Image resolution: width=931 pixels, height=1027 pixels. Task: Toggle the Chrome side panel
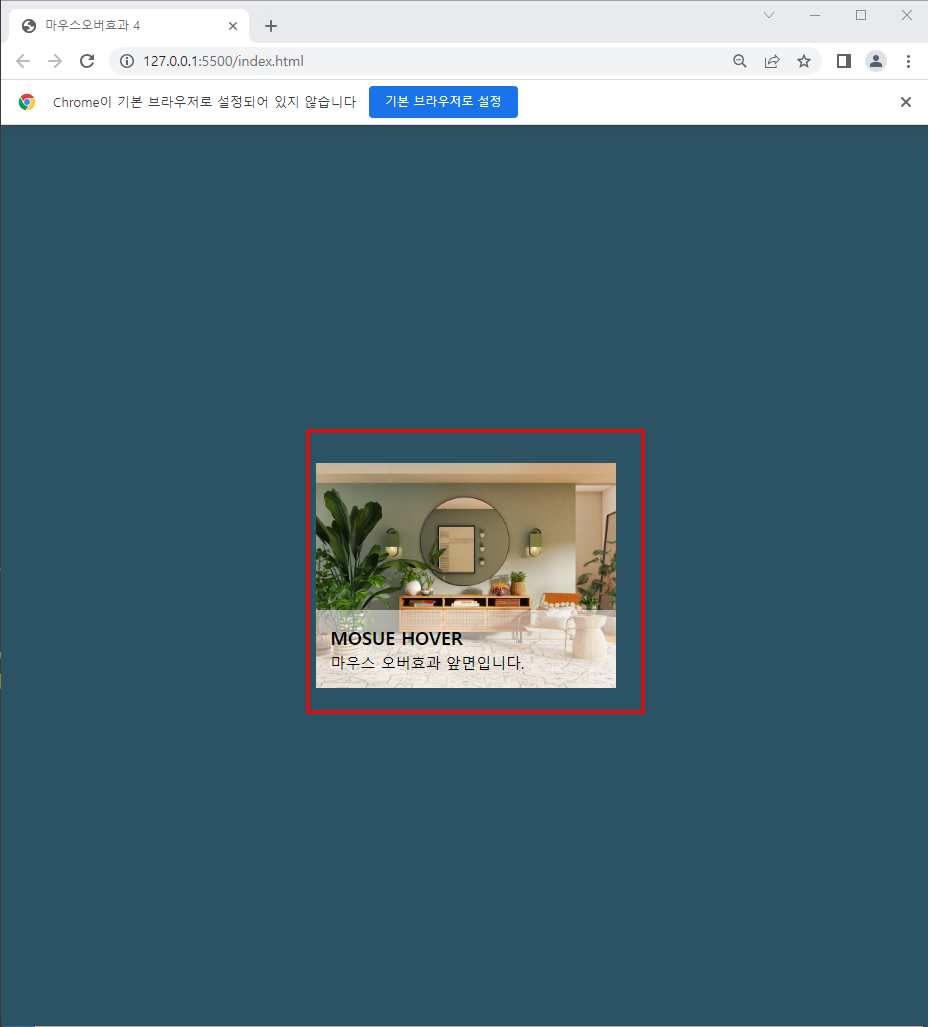(844, 61)
